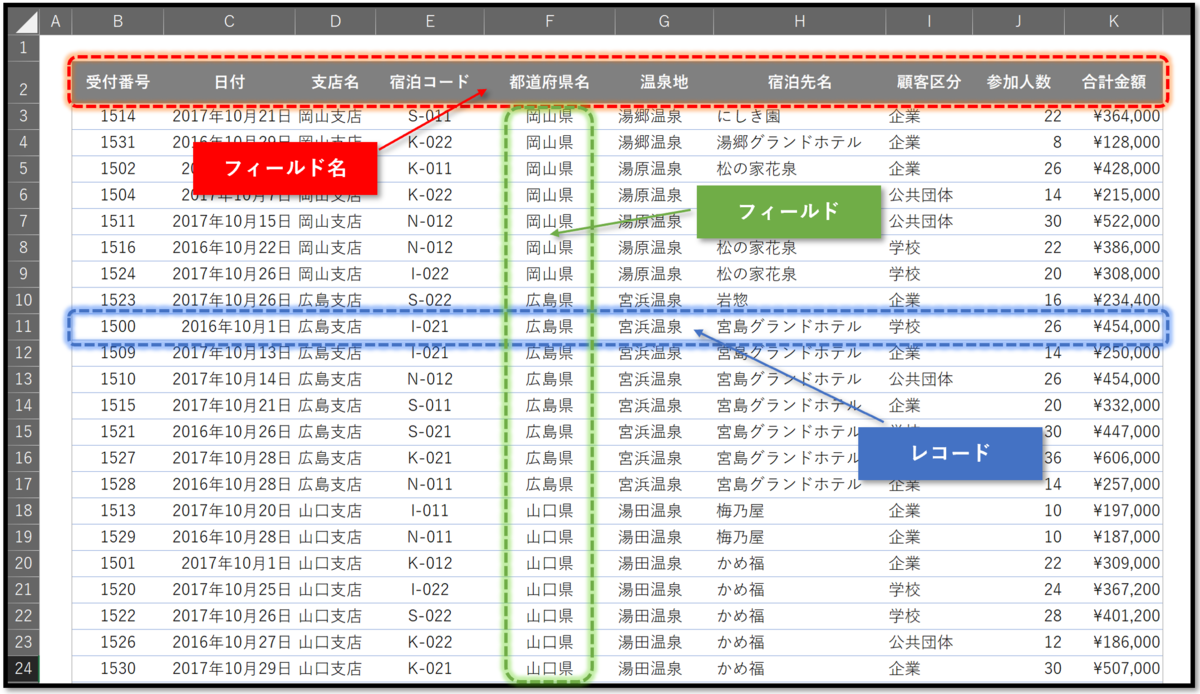Select column header letter B
This screenshot has width=1200, height=694.
[117, 20]
